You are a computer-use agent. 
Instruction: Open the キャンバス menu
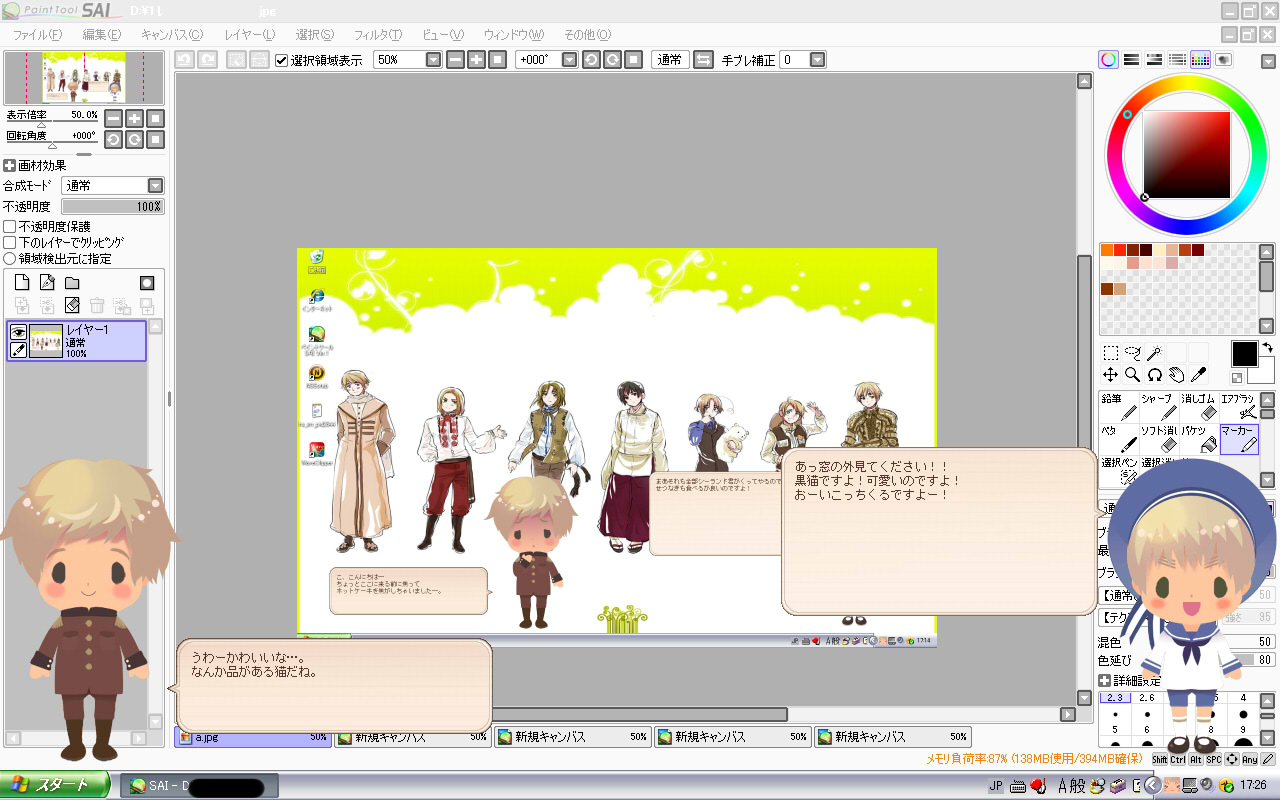[171, 35]
